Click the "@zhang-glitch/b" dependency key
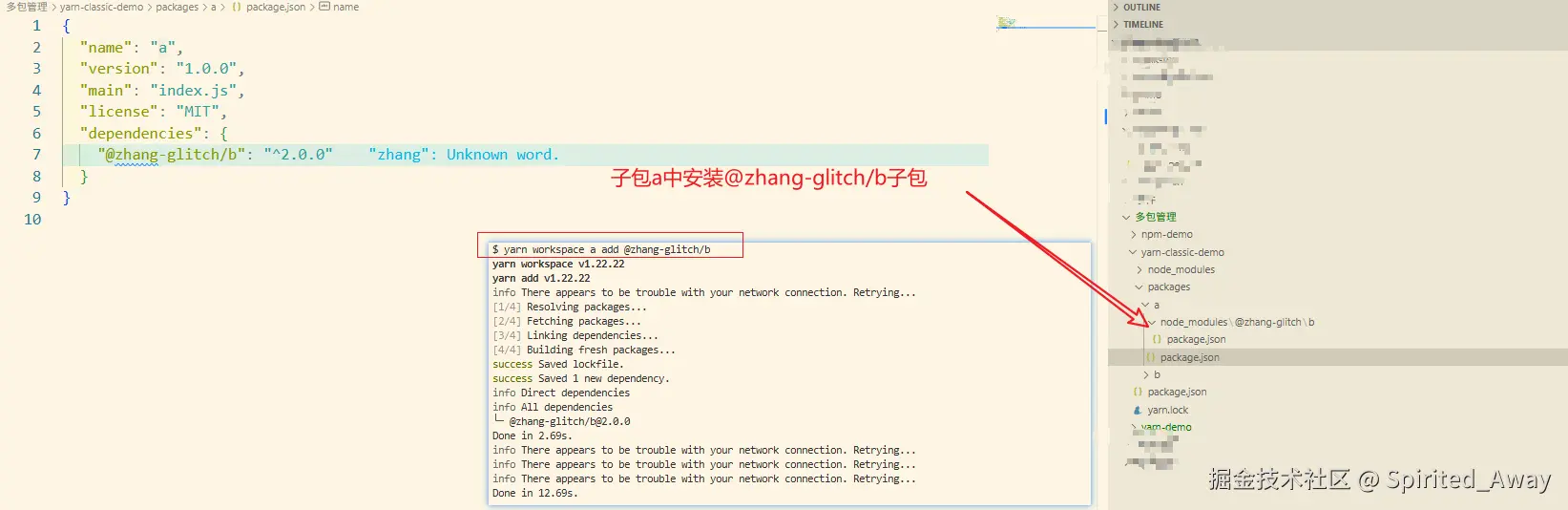 tap(172, 155)
